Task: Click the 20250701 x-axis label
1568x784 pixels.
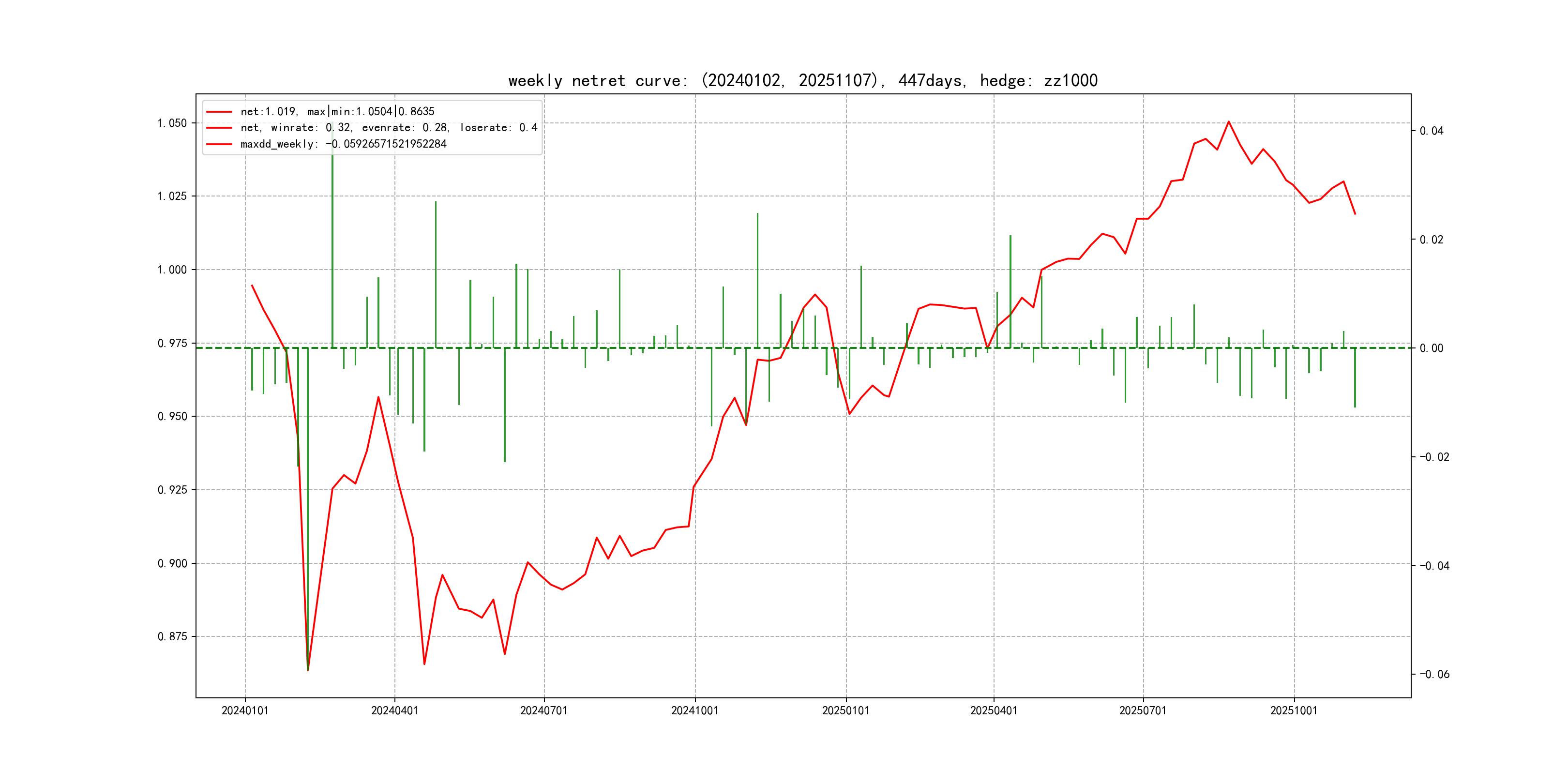Action: tap(1143, 710)
